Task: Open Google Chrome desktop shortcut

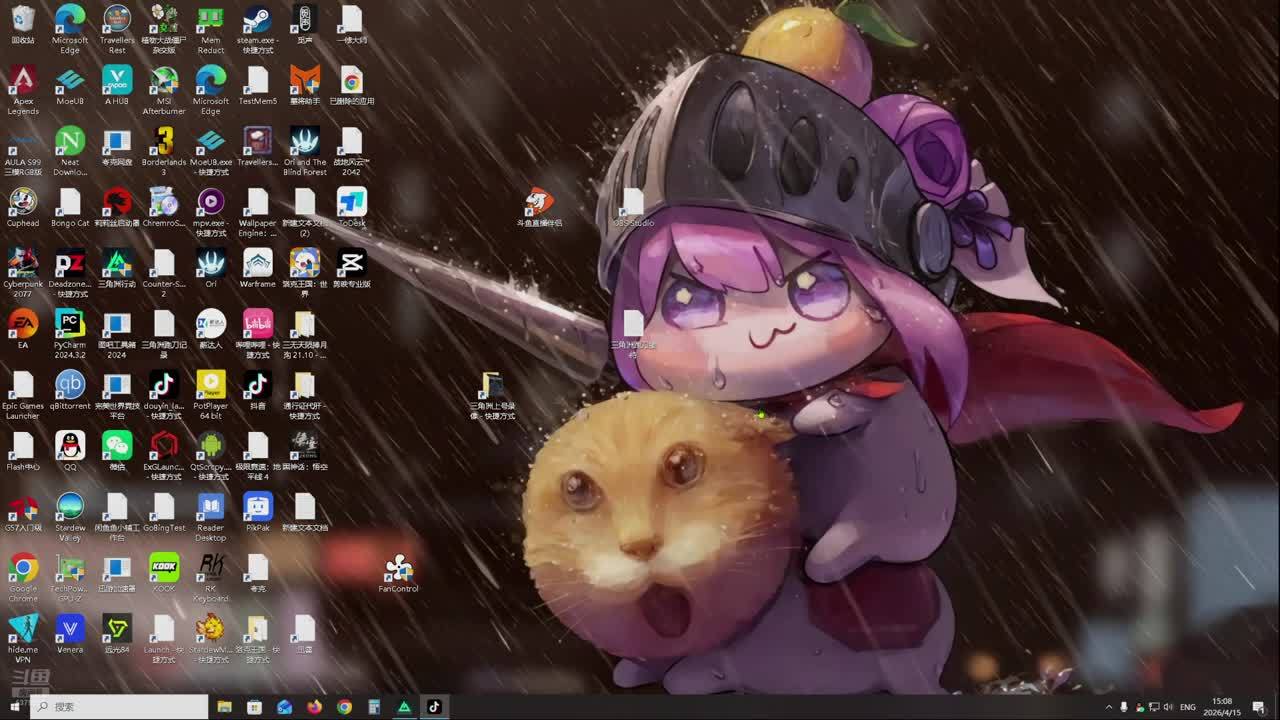Action: pyautogui.click(x=23, y=568)
